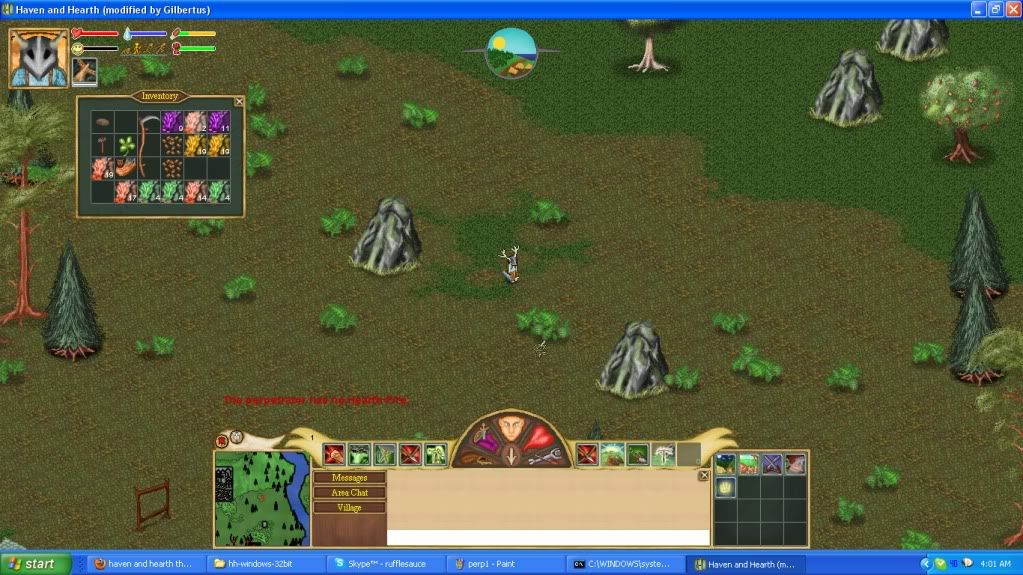Open equipment via sword icon in the arch menu
The width and height of the screenshot is (1023, 575).
point(483,435)
